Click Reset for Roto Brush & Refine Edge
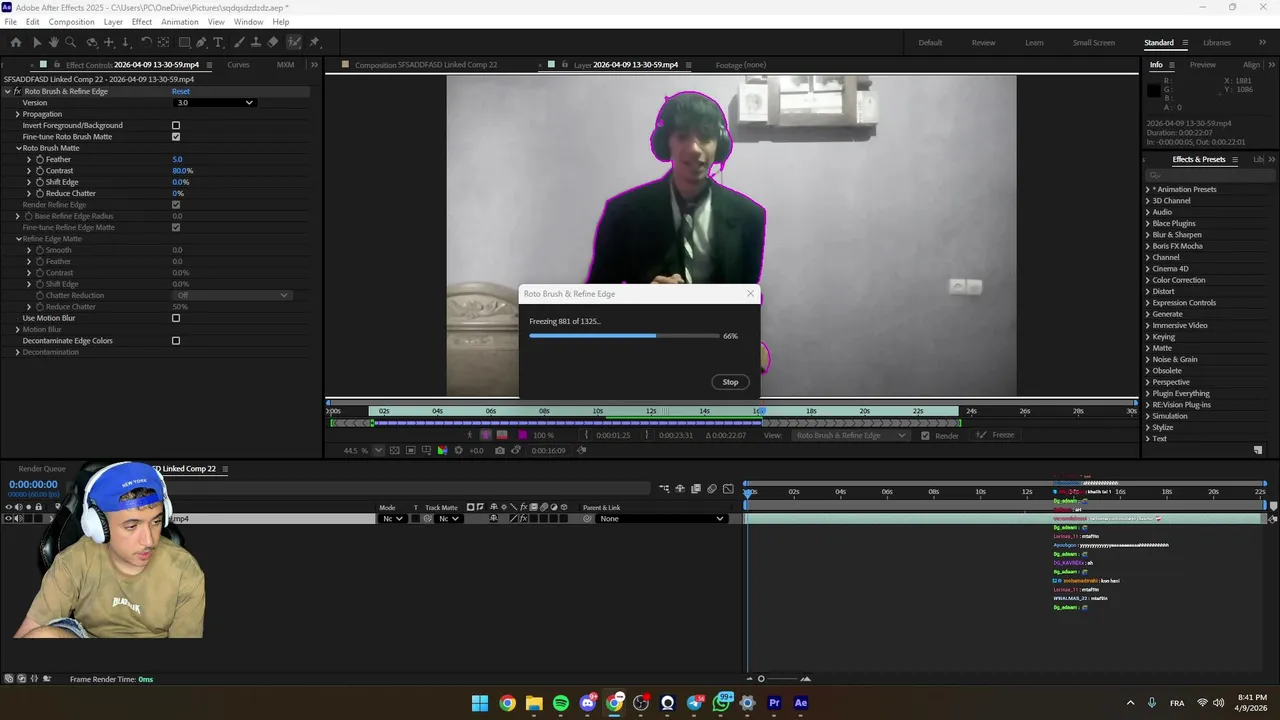This screenshot has width=1280, height=720. click(181, 91)
